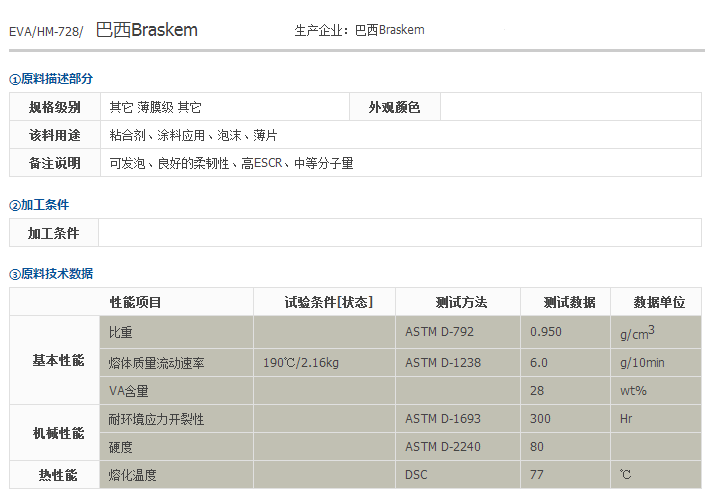Click the EVA/HM-728/ product code text

pos(46,32)
